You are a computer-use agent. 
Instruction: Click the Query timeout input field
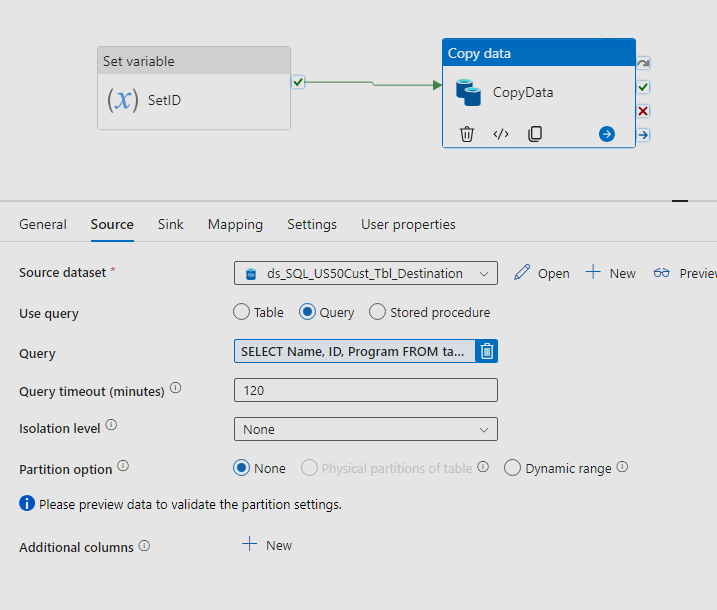point(366,390)
